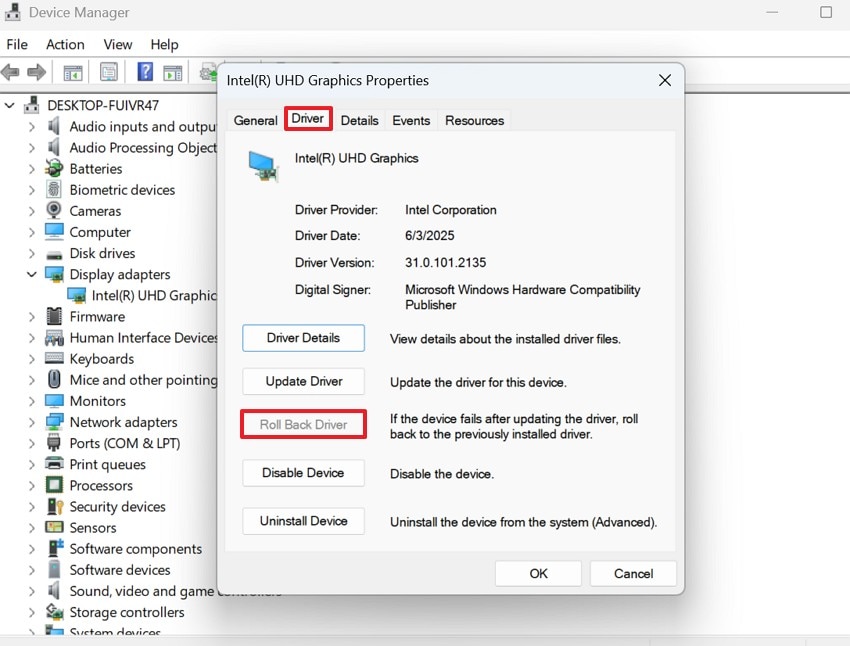Viewport: 850px width, 646px height.
Task: Click the Forward arrow toolbar icon
Action: [x=36, y=72]
